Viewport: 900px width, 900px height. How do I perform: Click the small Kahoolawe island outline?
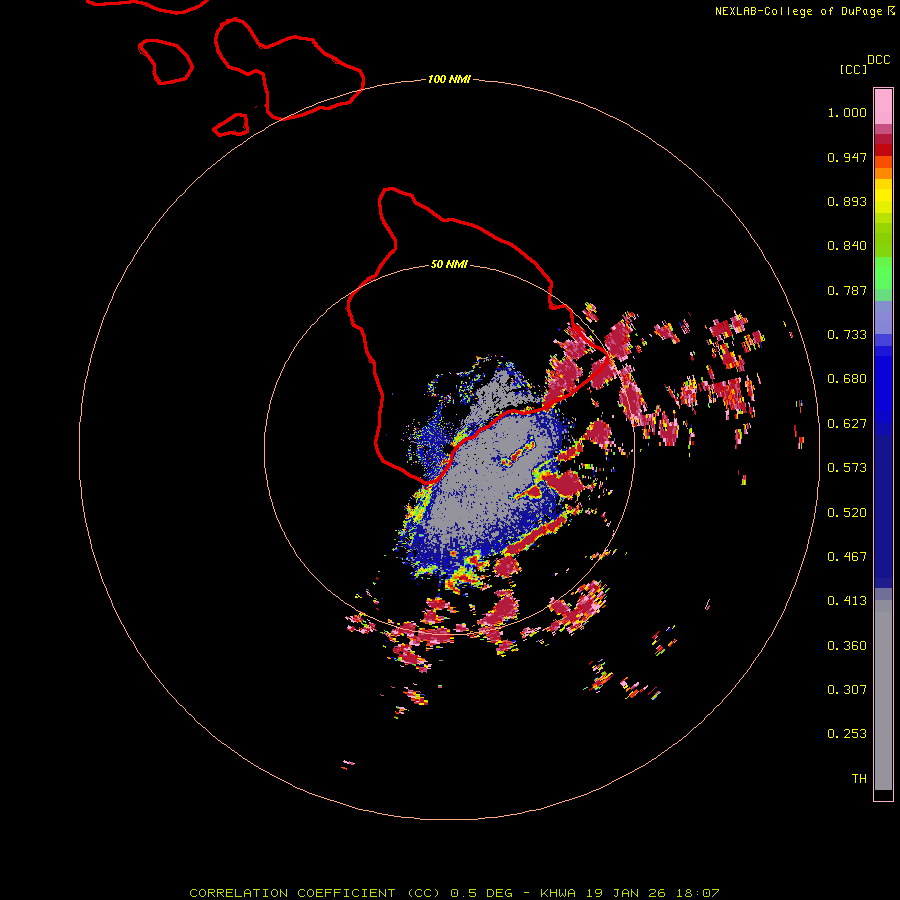click(231, 125)
